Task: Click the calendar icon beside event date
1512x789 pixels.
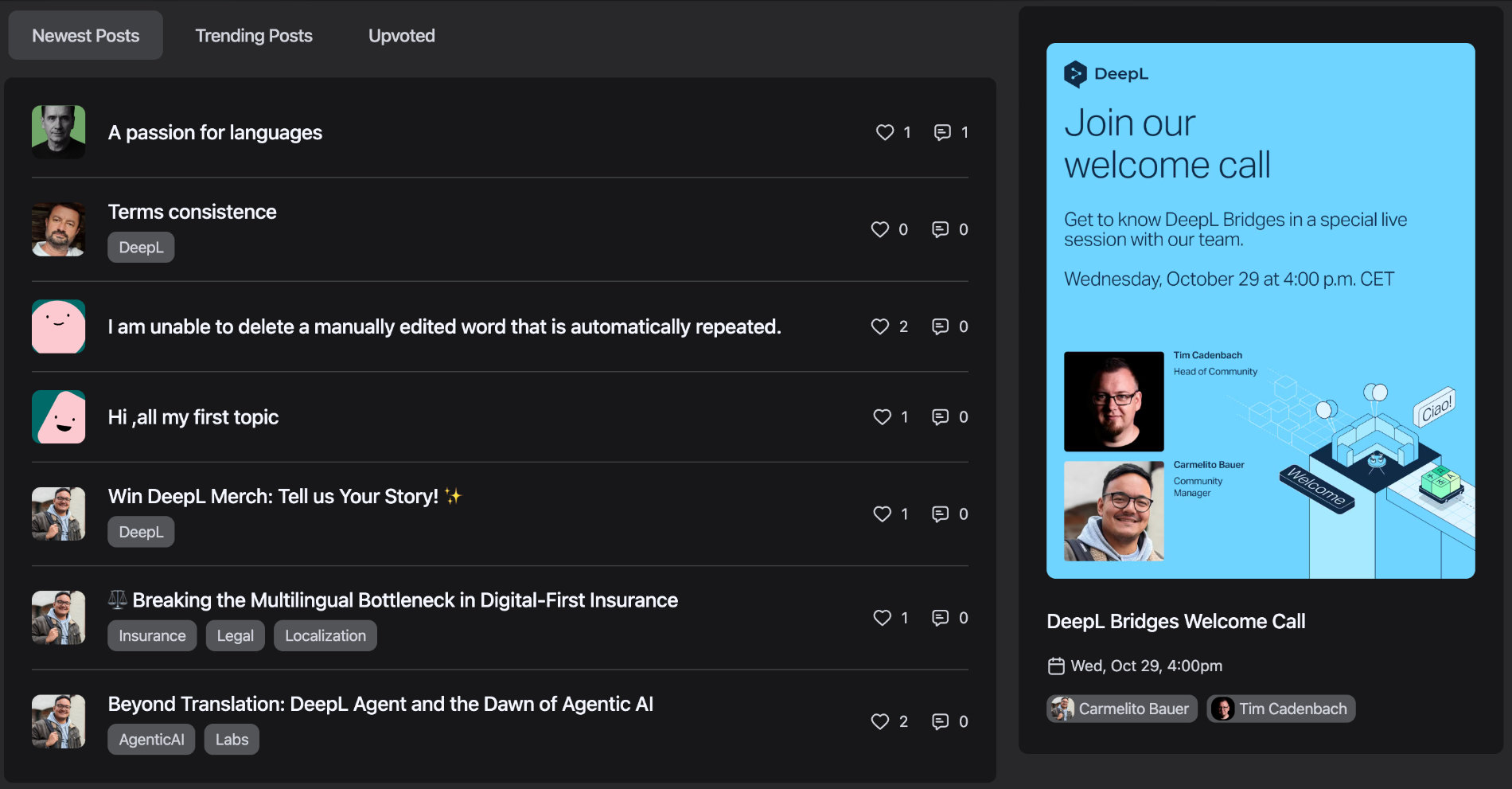Action: click(1056, 666)
